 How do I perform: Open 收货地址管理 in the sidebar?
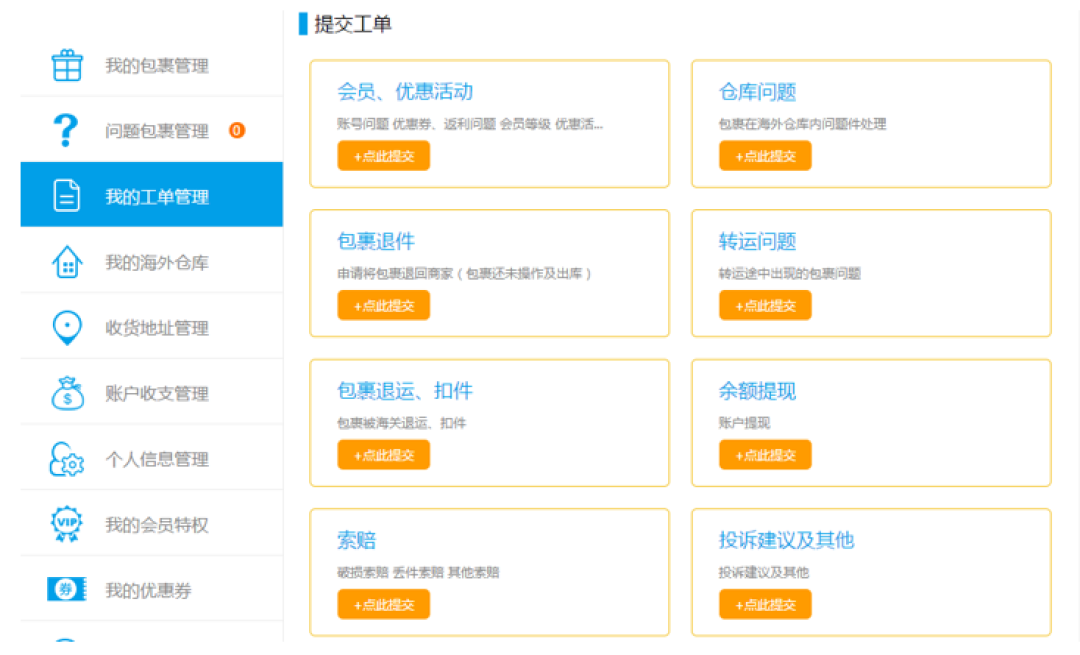click(152, 327)
